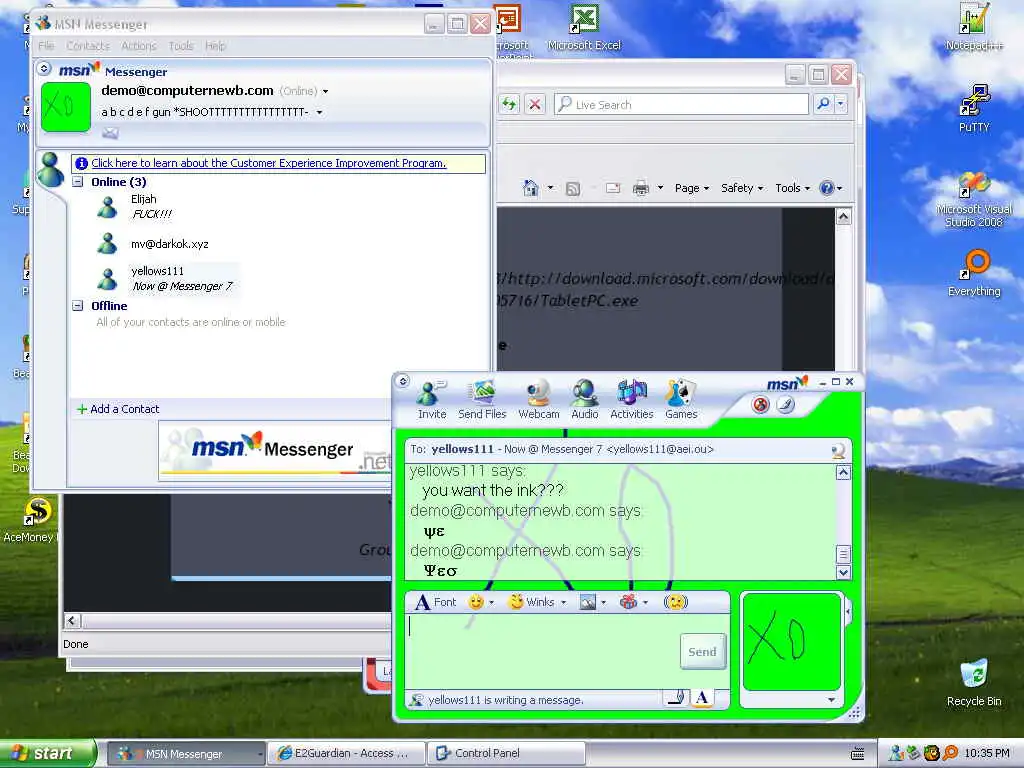Open Actions menu
The image size is (1024, 768).
point(138,46)
